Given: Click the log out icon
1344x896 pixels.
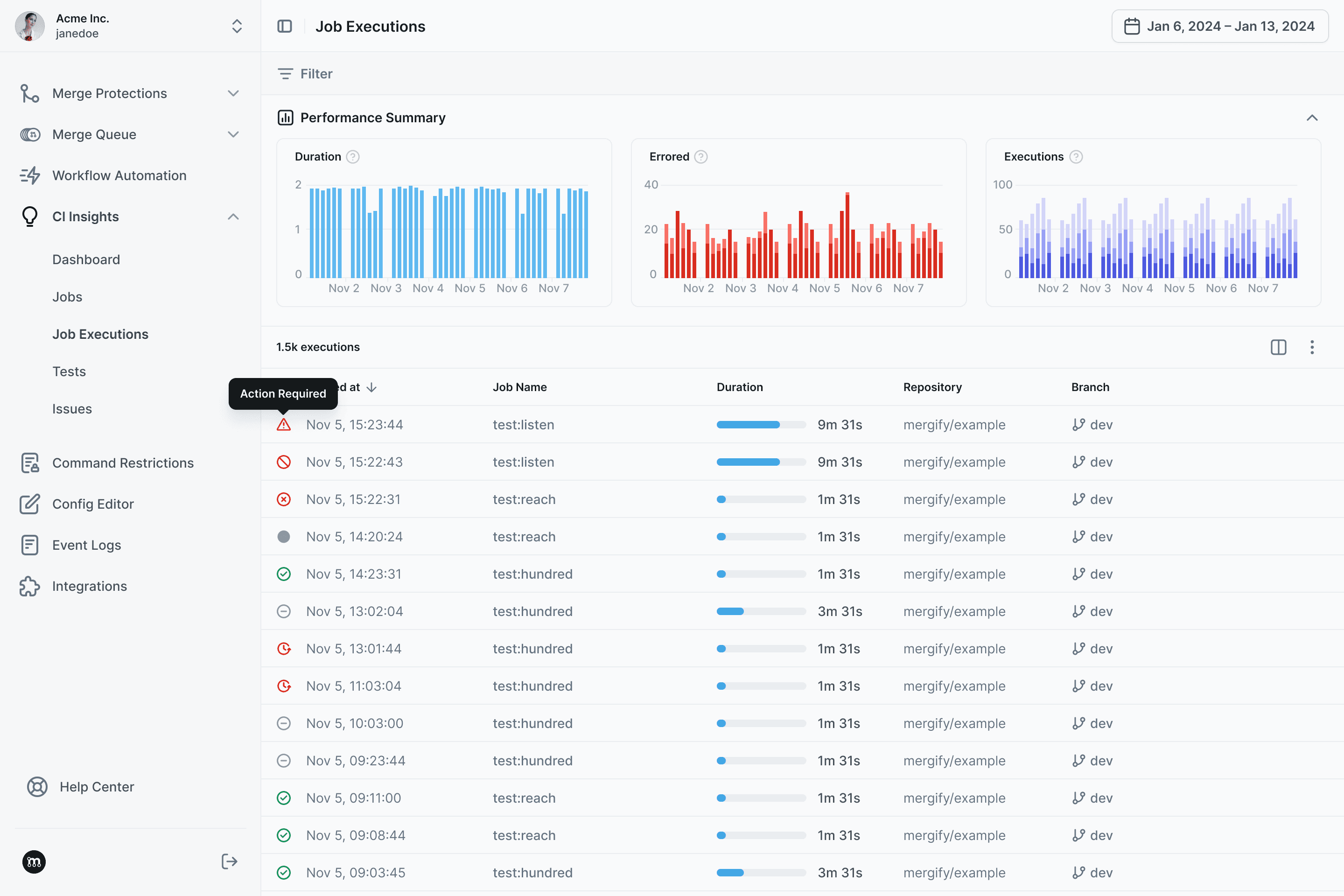Looking at the screenshot, I should click(229, 862).
